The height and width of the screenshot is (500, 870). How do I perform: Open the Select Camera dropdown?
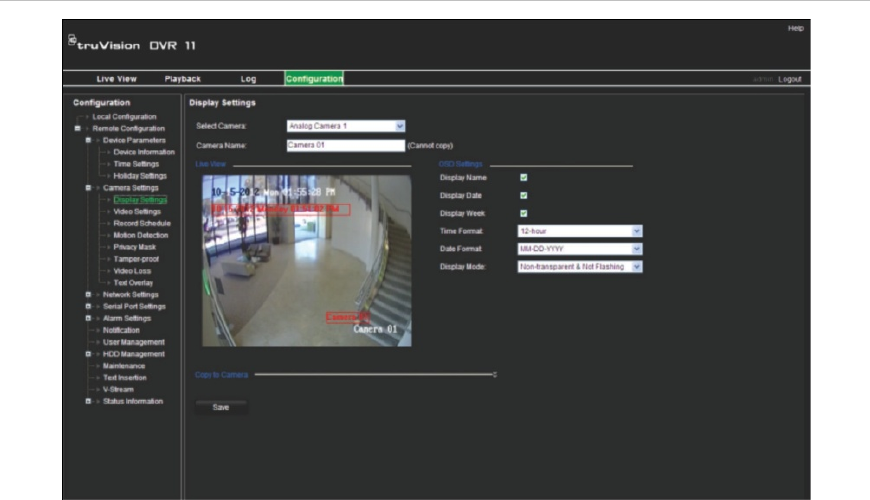coord(346,126)
